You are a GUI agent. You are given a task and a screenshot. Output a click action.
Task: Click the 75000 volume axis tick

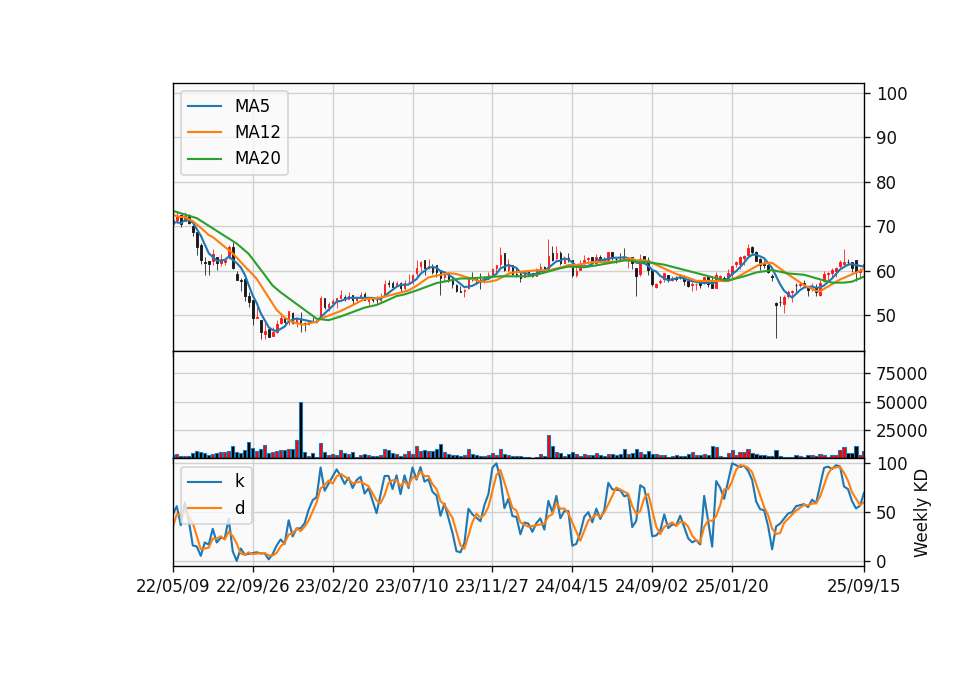pyautogui.click(x=902, y=373)
